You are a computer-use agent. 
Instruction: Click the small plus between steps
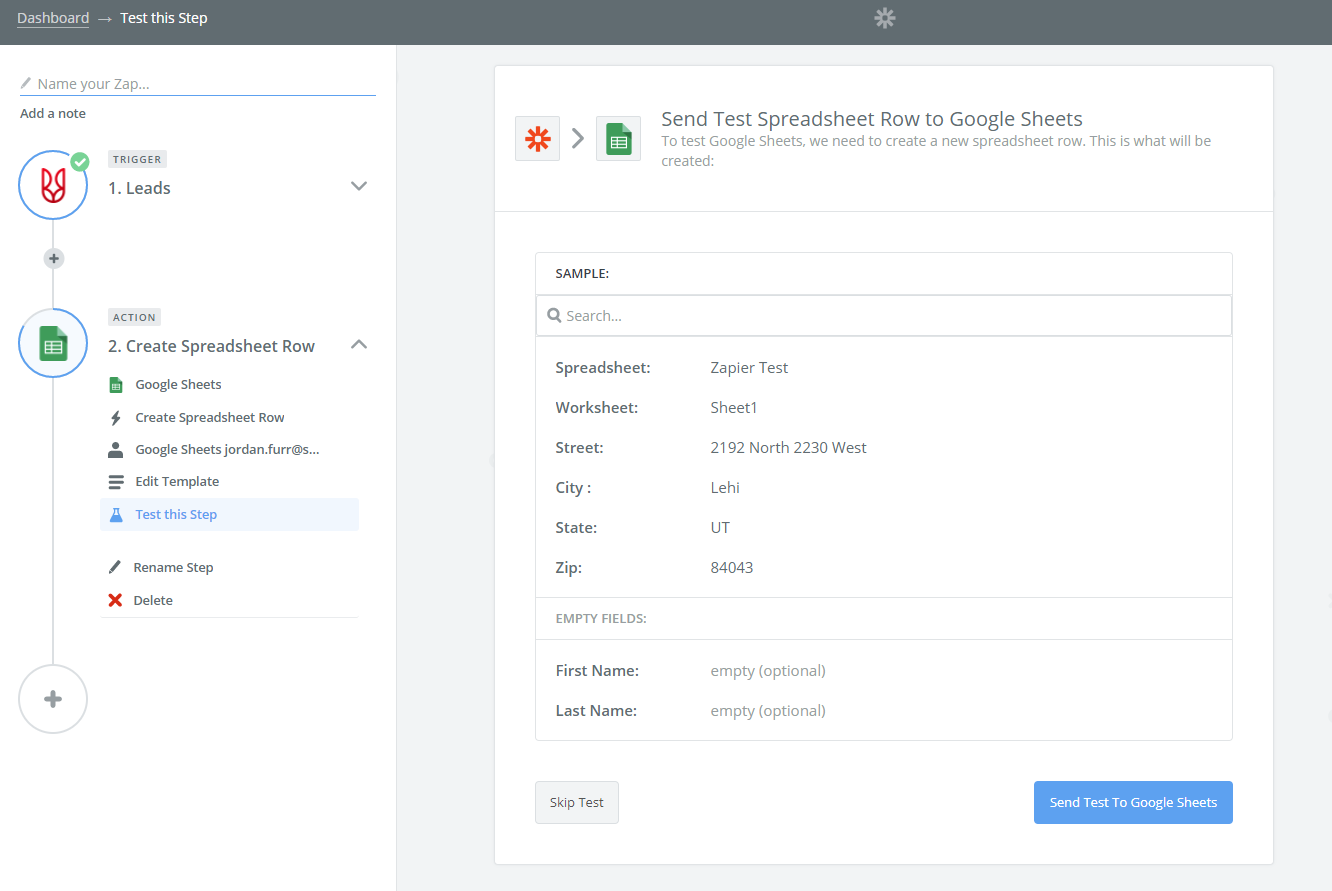click(x=54, y=259)
